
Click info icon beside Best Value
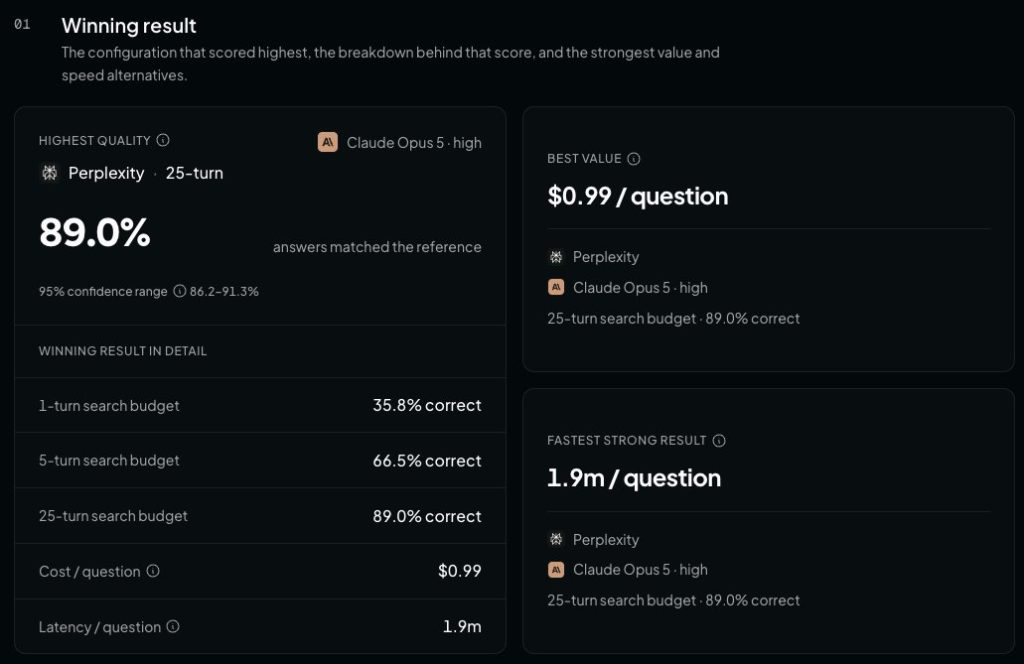pos(633,159)
